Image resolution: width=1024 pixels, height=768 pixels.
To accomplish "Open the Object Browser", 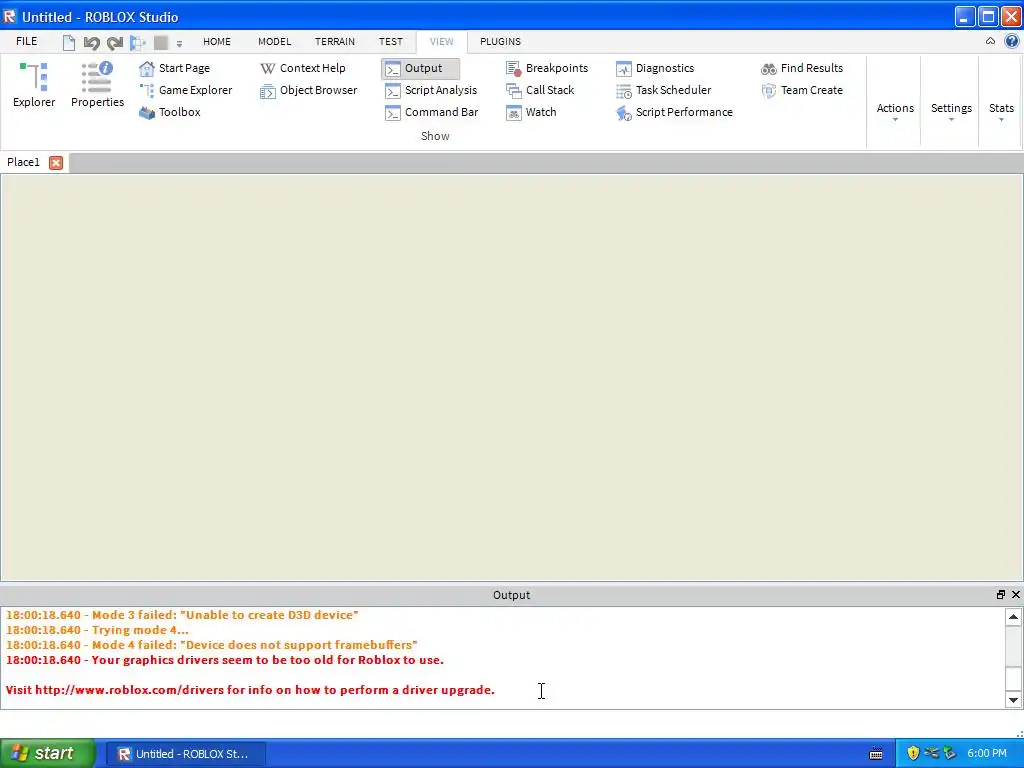I will 308,90.
